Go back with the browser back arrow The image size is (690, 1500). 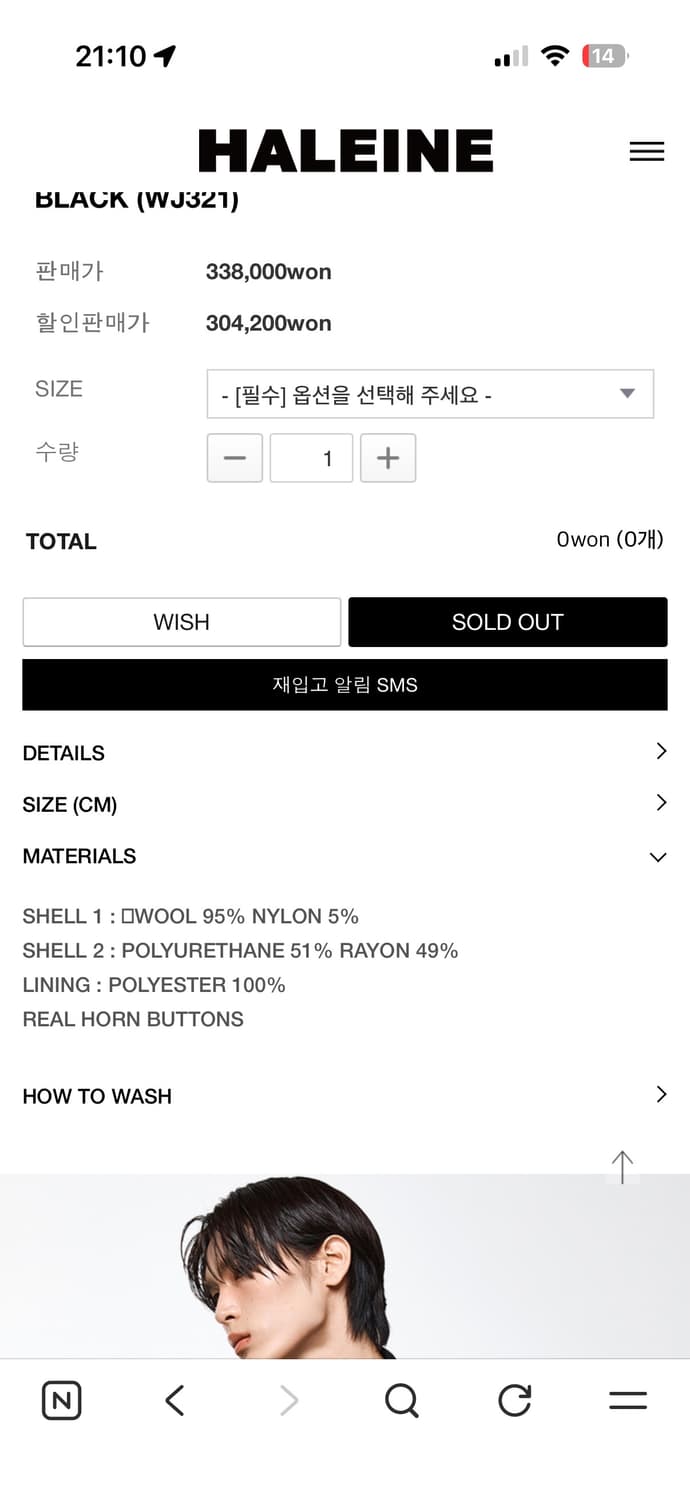coord(175,1401)
